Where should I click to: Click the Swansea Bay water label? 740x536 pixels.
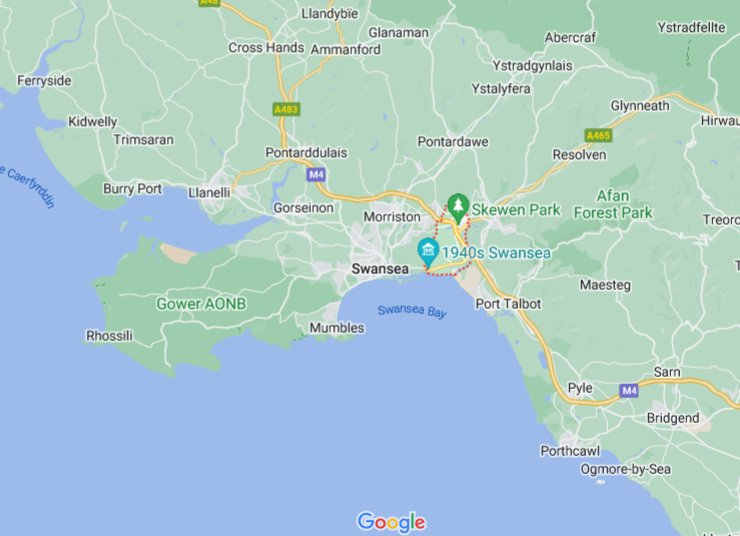pos(412,311)
